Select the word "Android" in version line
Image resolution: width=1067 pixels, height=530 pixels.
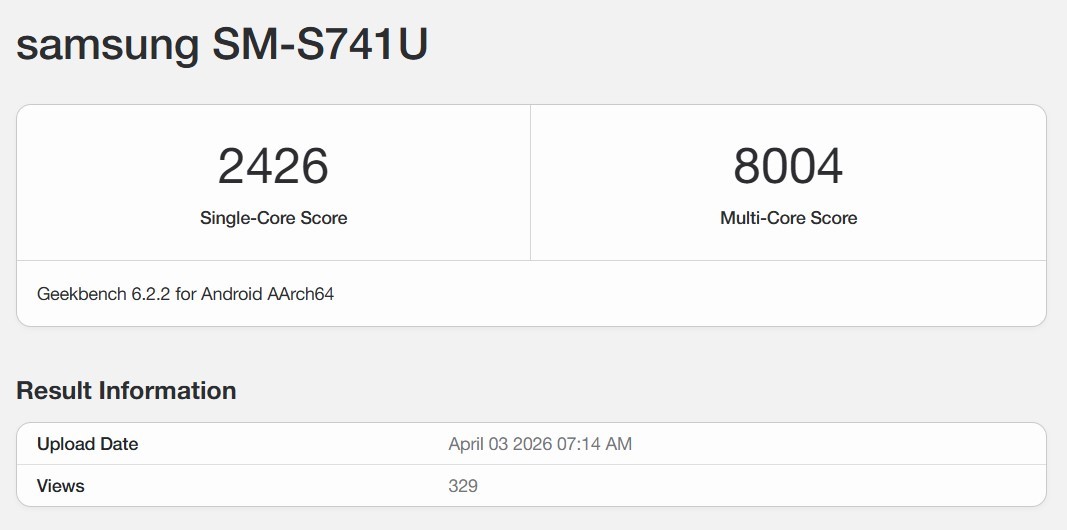233,294
